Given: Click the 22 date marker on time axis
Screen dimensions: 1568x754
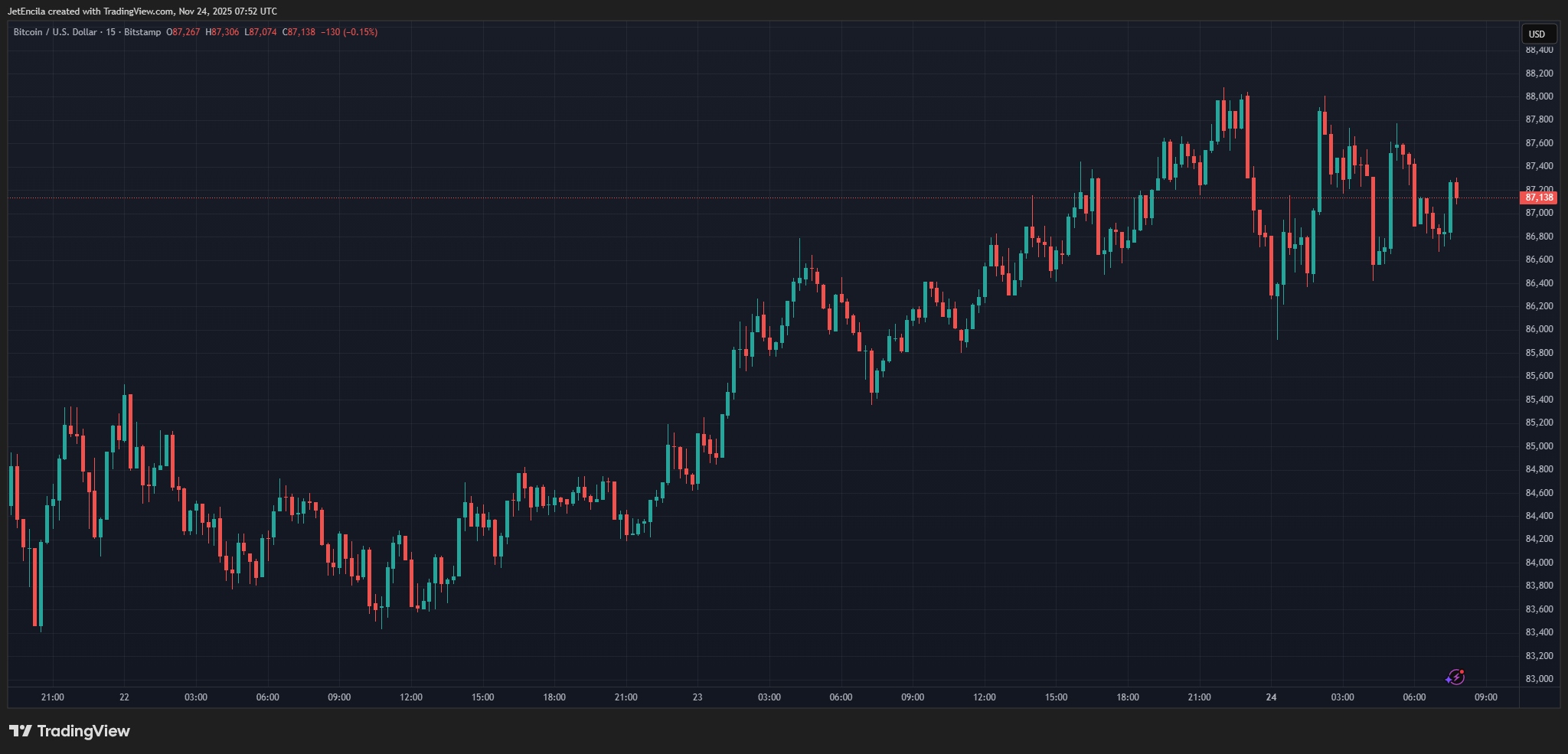Looking at the screenshot, I should [124, 697].
